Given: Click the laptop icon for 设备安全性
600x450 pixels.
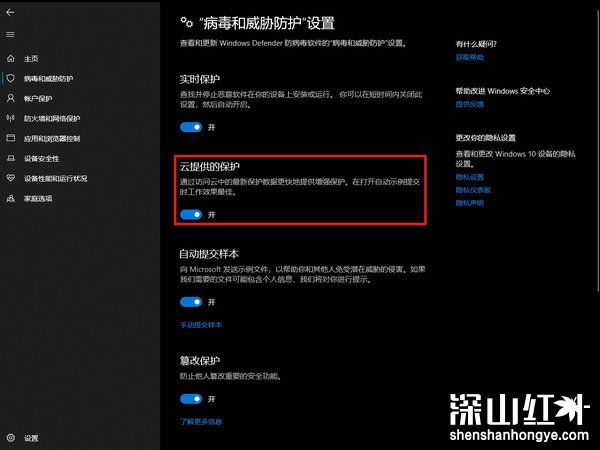Looking at the screenshot, I should point(11,158).
